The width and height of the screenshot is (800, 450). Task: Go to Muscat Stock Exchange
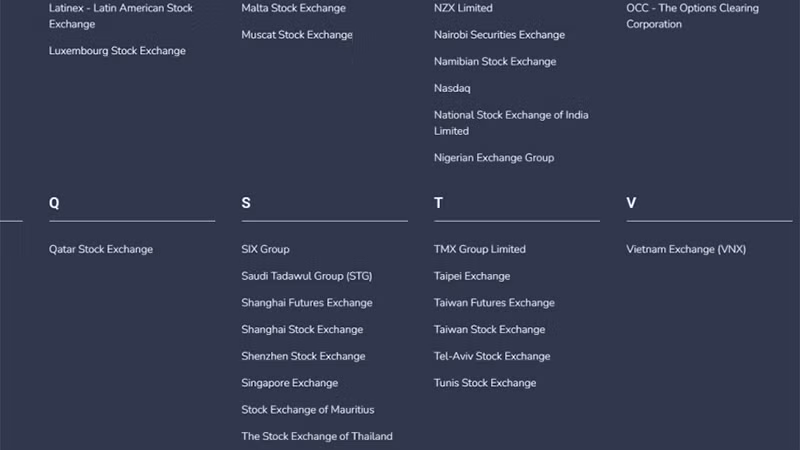[x=297, y=35]
